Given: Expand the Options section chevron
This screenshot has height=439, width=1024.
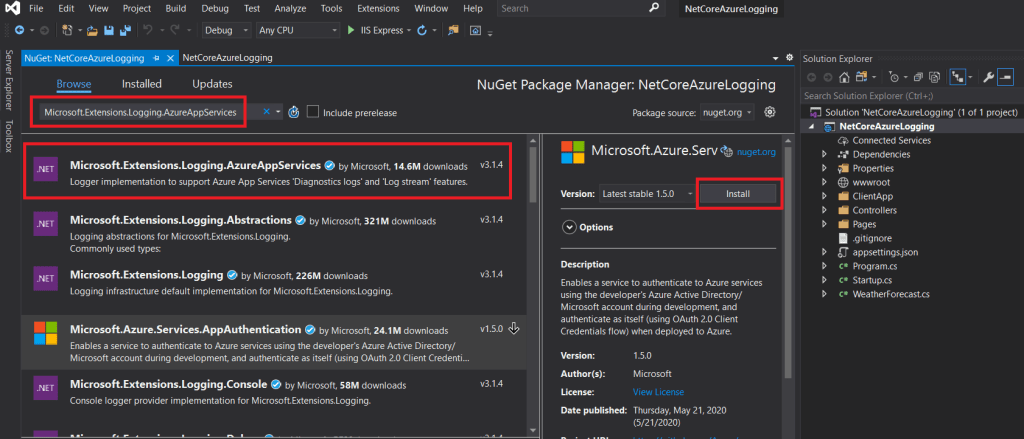Looking at the screenshot, I should click(x=570, y=227).
